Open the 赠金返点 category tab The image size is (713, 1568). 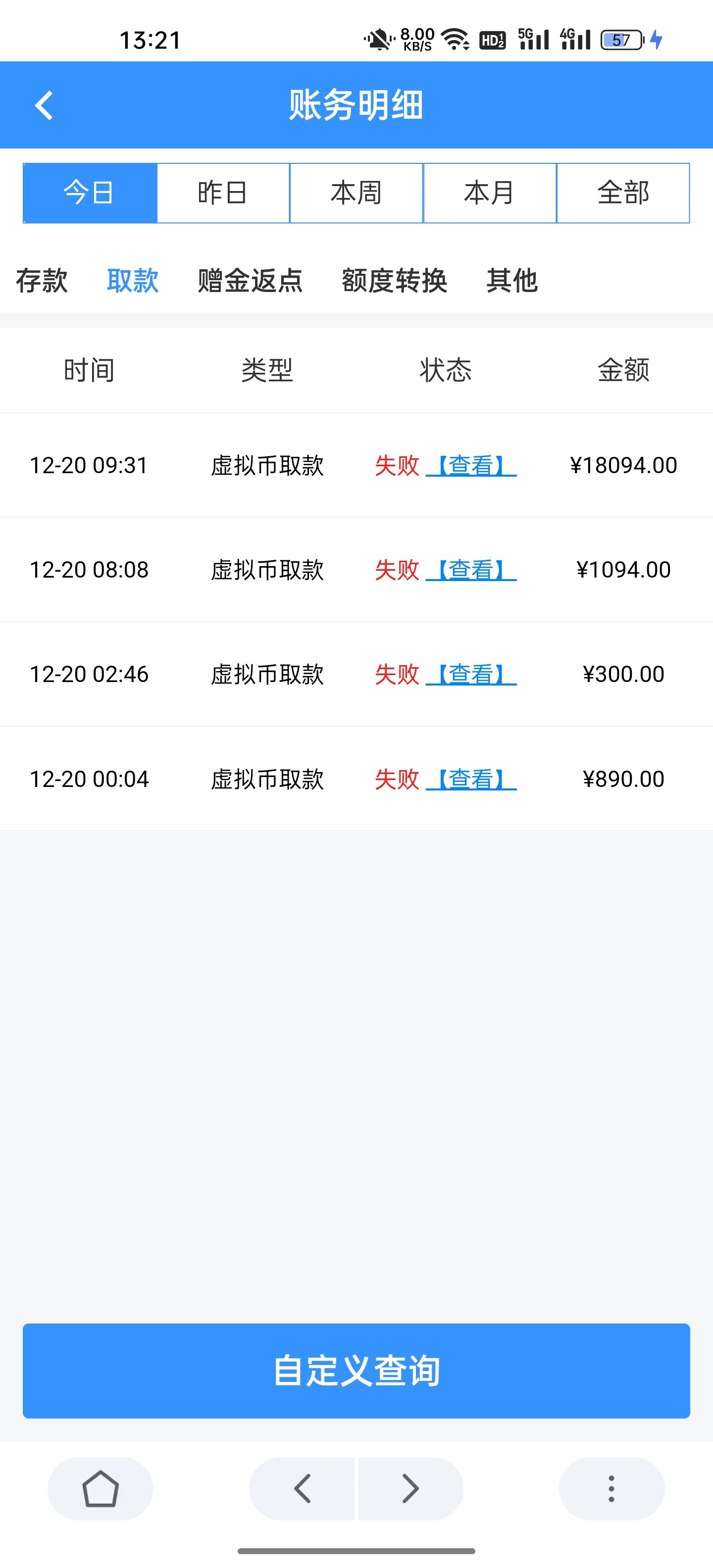[250, 281]
